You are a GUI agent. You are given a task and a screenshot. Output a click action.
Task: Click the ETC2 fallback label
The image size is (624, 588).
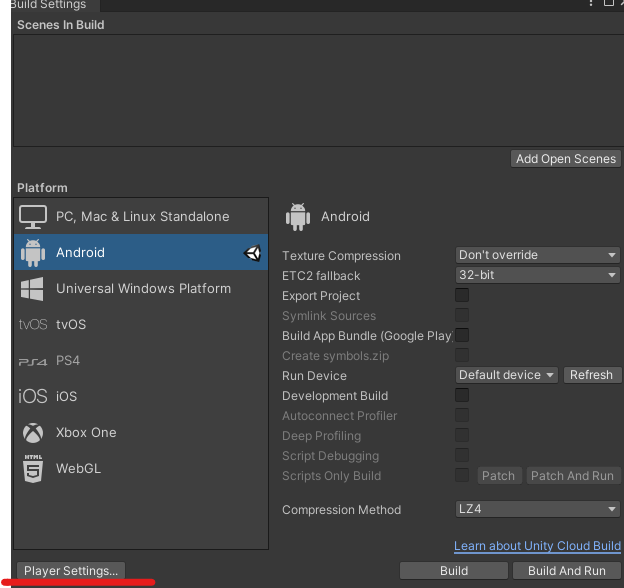tap(321, 276)
